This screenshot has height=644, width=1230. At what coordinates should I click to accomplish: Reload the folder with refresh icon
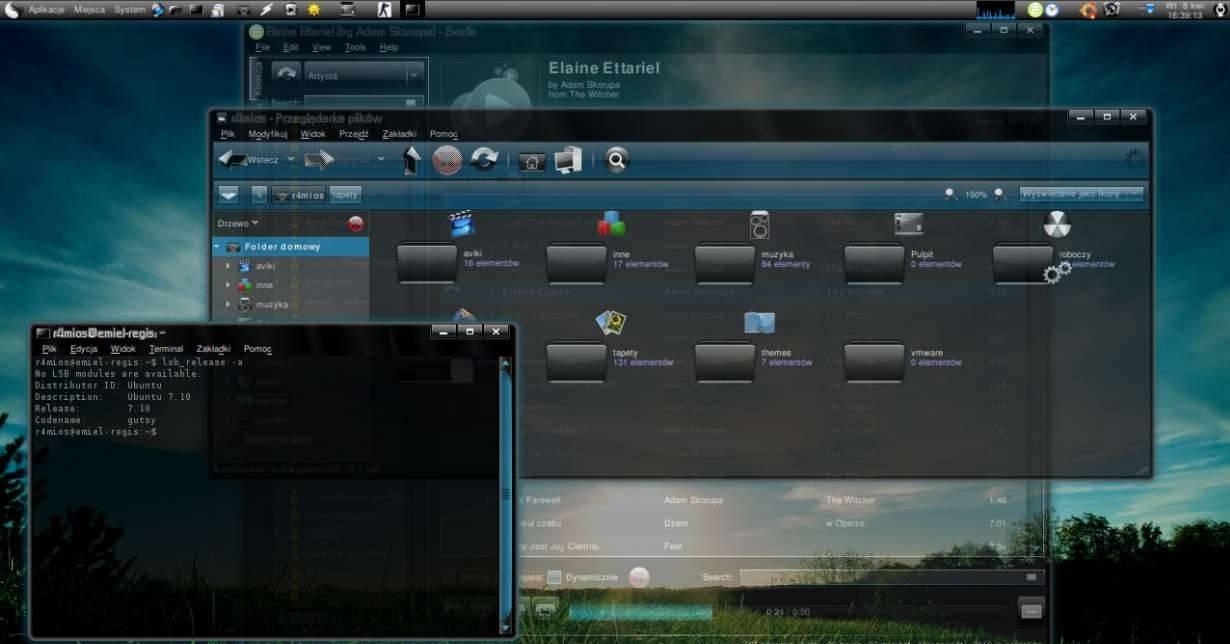point(484,160)
